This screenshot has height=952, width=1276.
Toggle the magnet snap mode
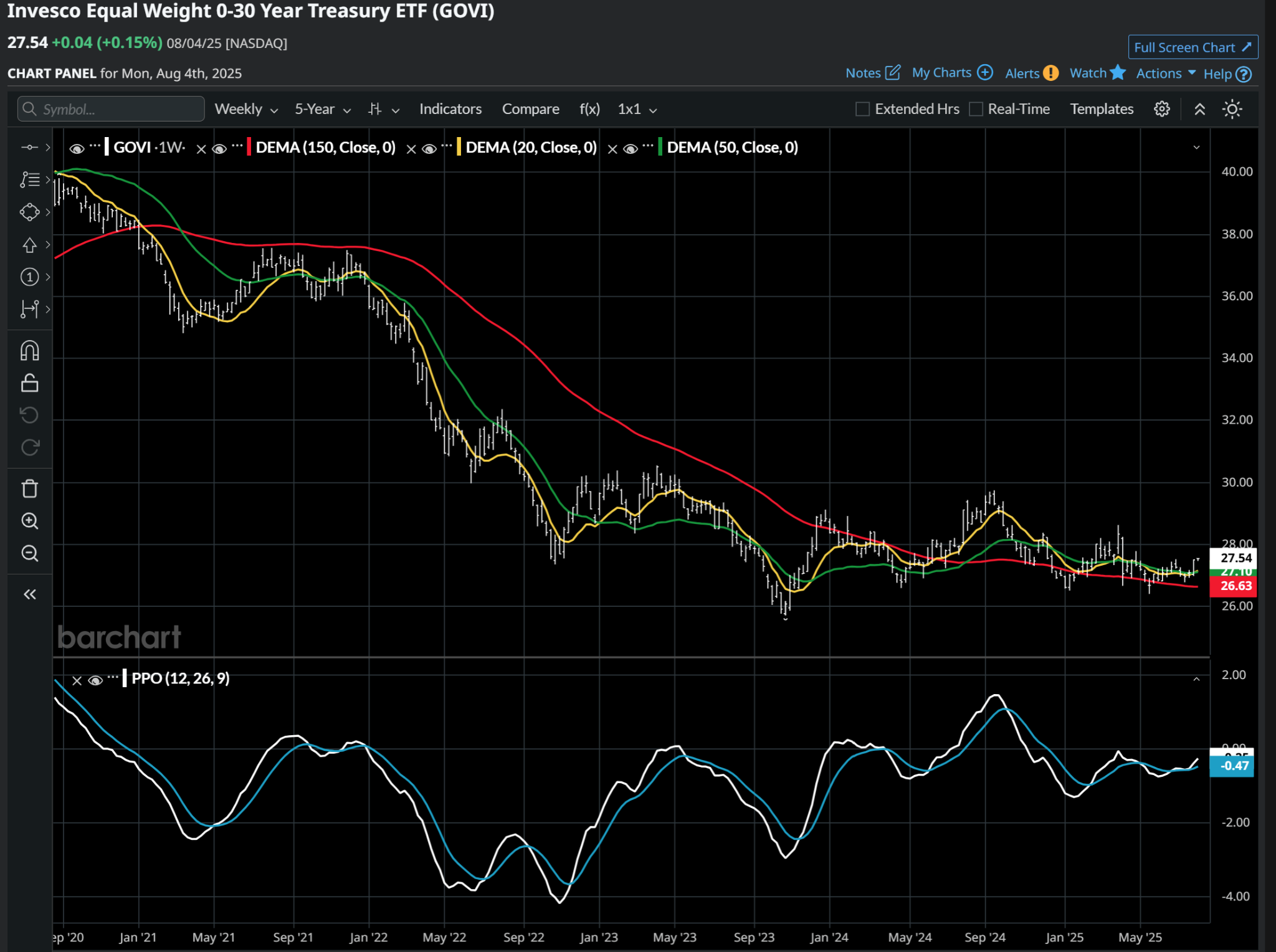point(29,351)
